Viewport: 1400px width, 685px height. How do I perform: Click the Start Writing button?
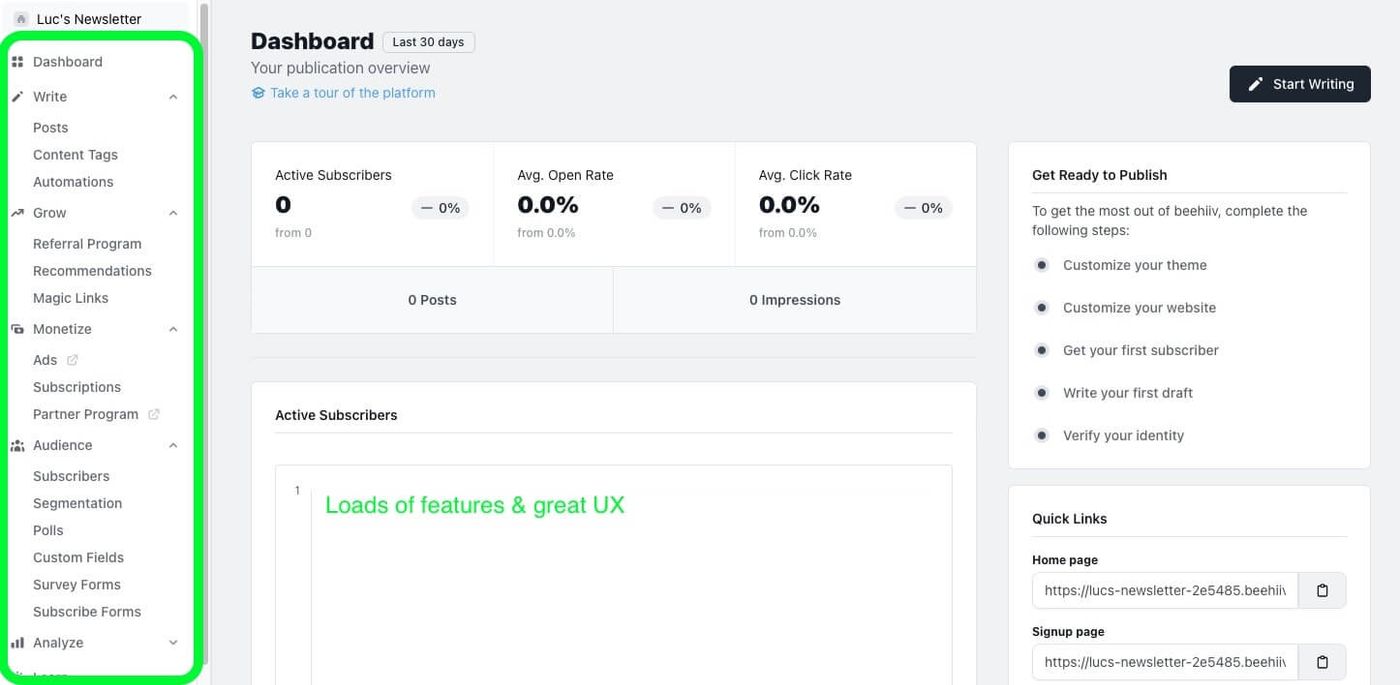coord(1300,84)
